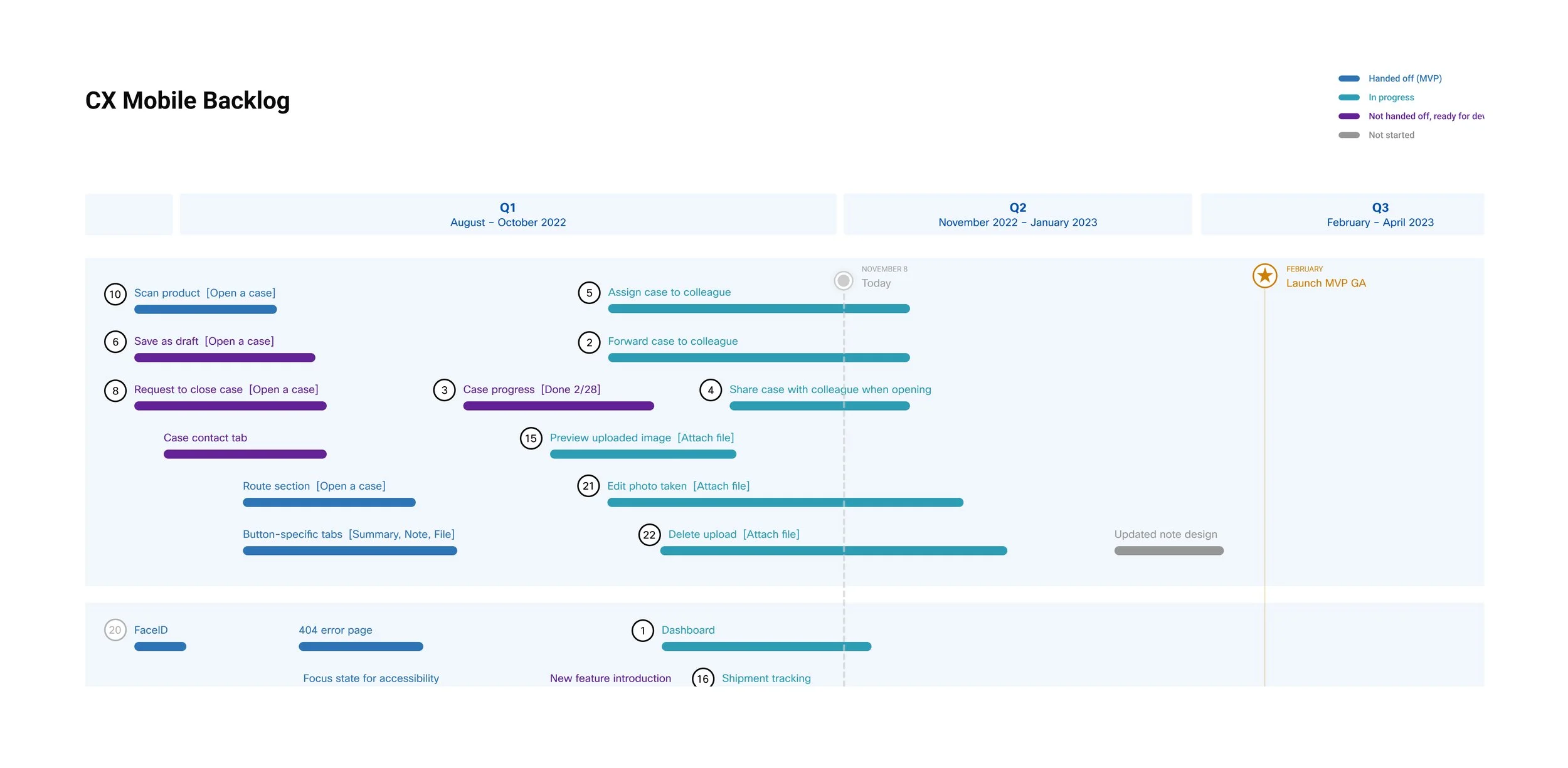The height and width of the screenshot is (768, 1568).
Task: Click the In progress legend color swatch
Action: (x=1348, y=98)
